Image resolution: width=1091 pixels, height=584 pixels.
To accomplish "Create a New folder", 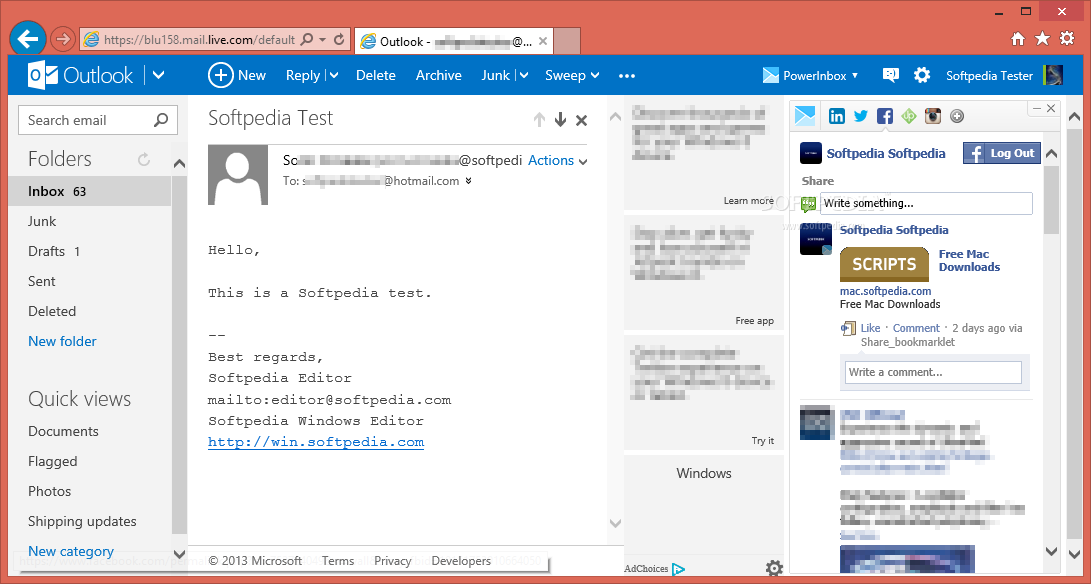I will 62,341.
